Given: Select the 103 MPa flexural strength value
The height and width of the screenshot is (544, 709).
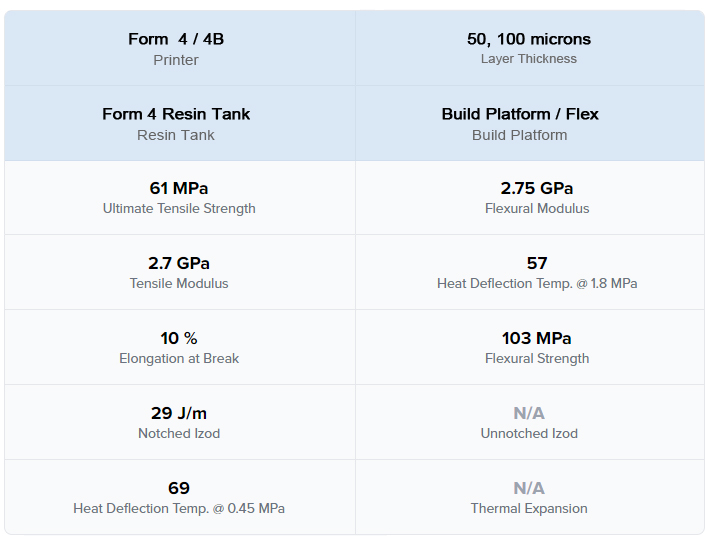Looking at the screenshot, I should [x=537, y=338].
